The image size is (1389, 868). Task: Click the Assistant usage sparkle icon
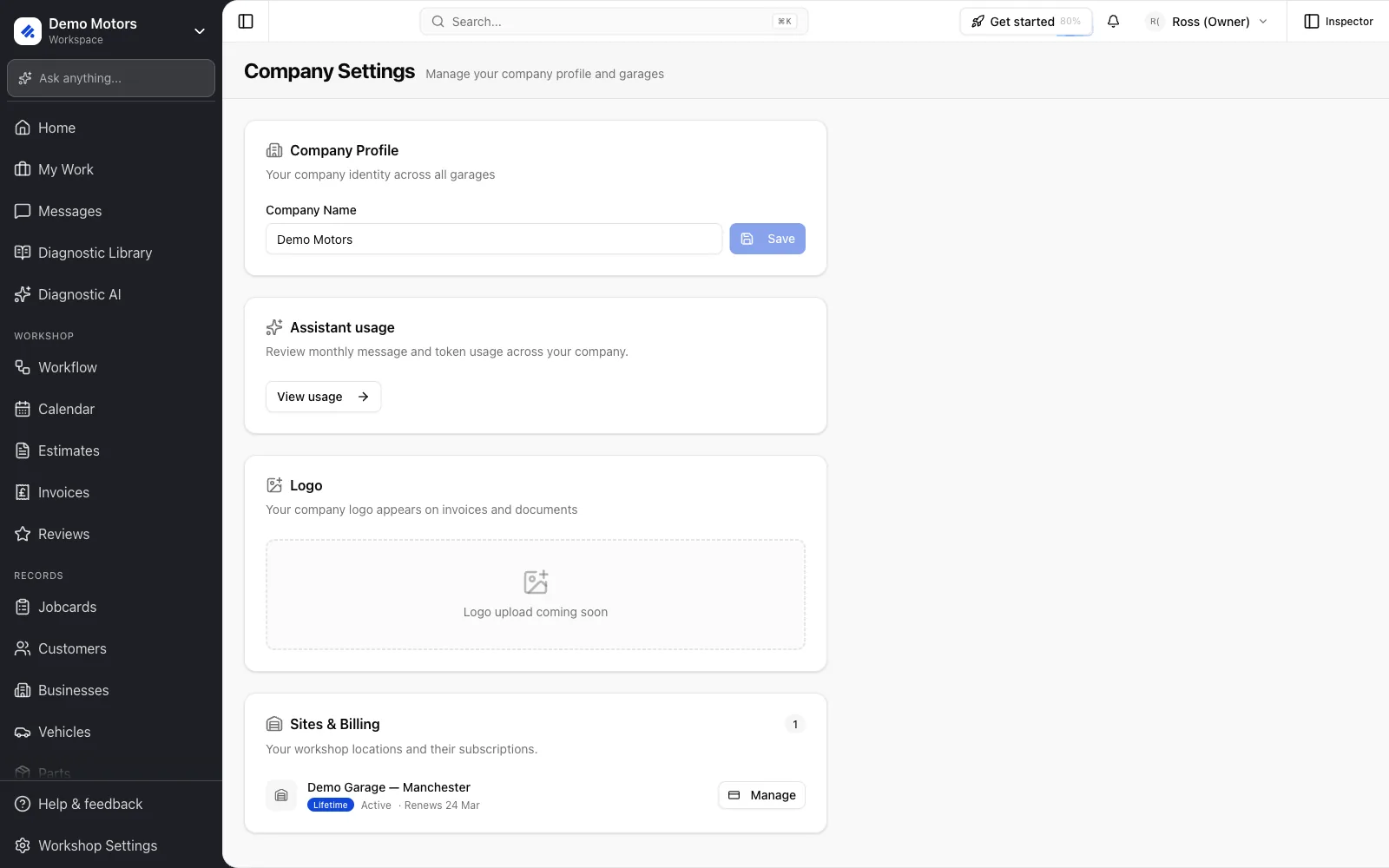coord(274,327)
